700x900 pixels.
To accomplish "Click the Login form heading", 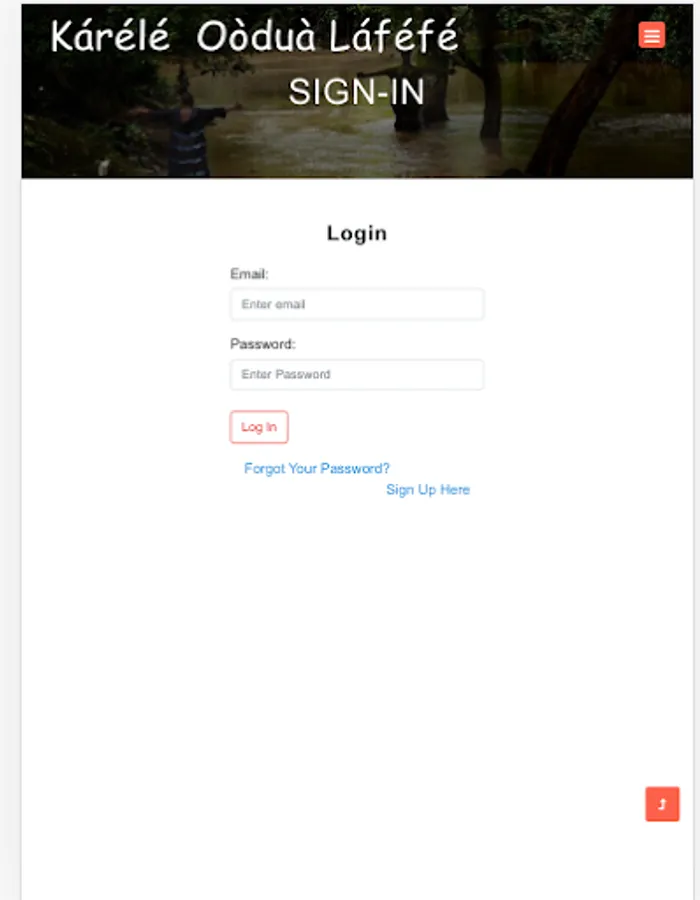I will point(357,233).
